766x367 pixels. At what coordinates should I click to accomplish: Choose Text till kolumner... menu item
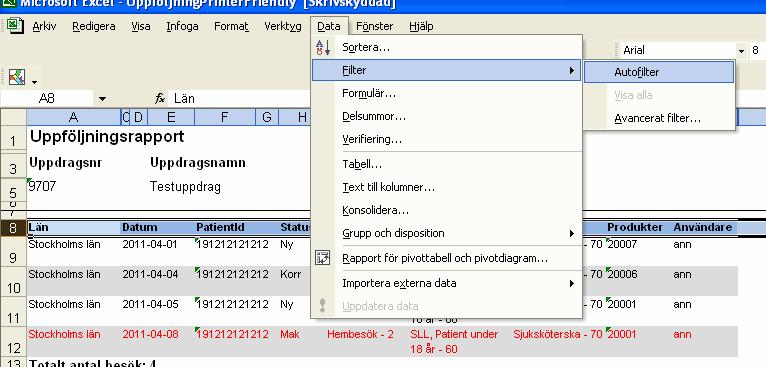[x=447, y=187]
